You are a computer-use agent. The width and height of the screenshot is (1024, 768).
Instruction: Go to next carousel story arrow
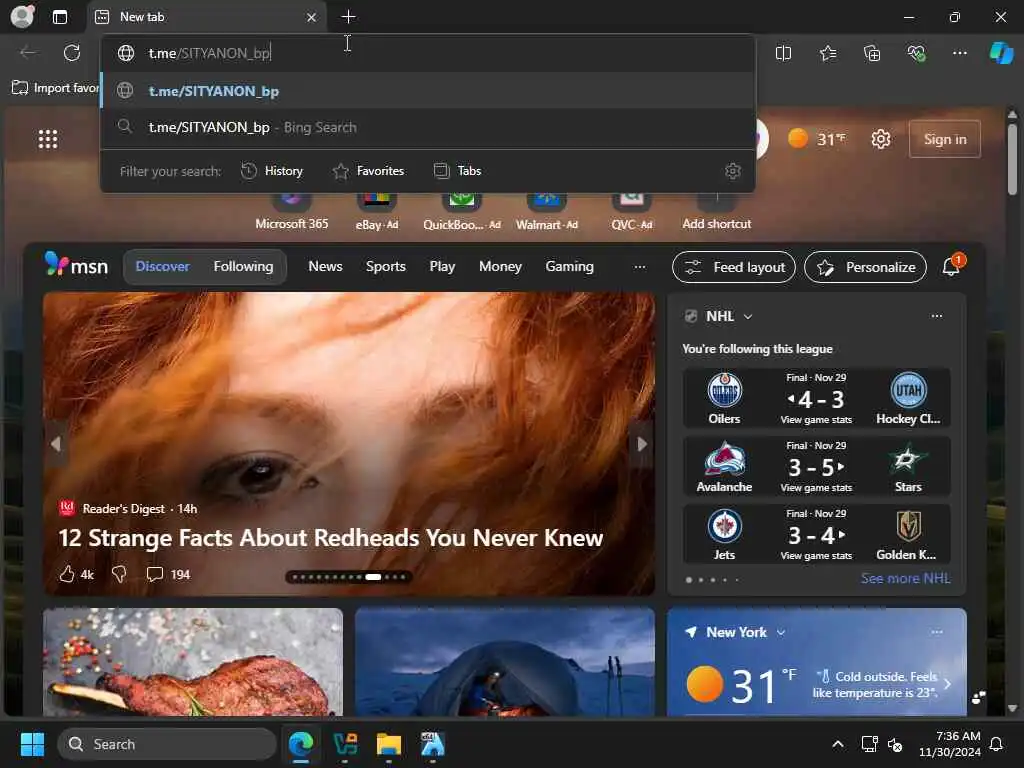click(x=642, y=444)
